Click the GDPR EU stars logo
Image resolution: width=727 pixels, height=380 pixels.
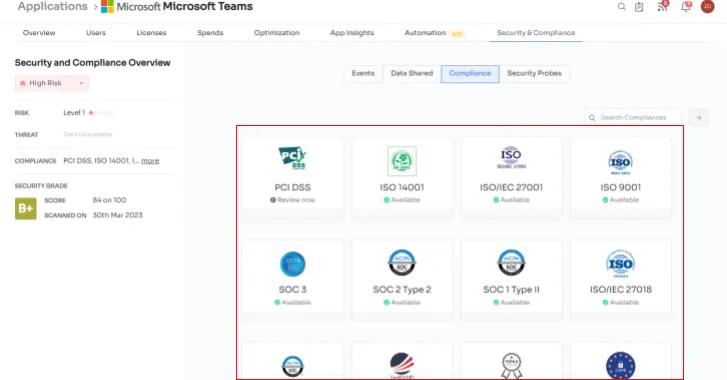[x=620, y=366]
